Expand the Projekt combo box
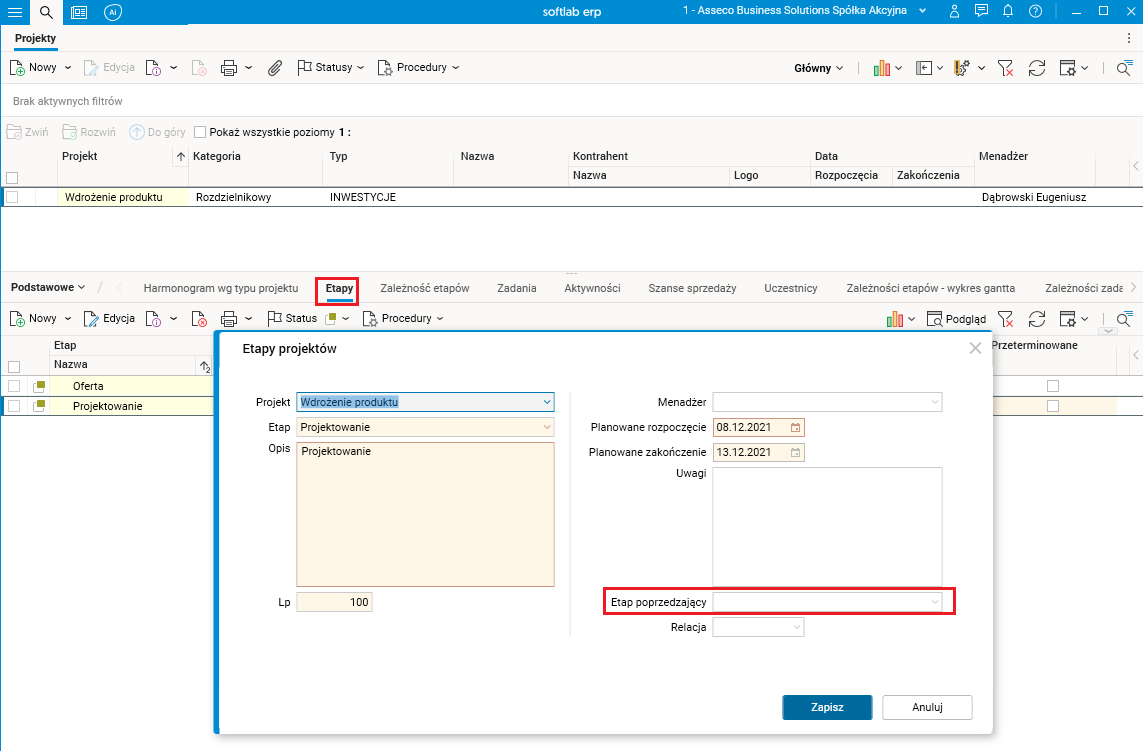 click(x=547, y=402)
